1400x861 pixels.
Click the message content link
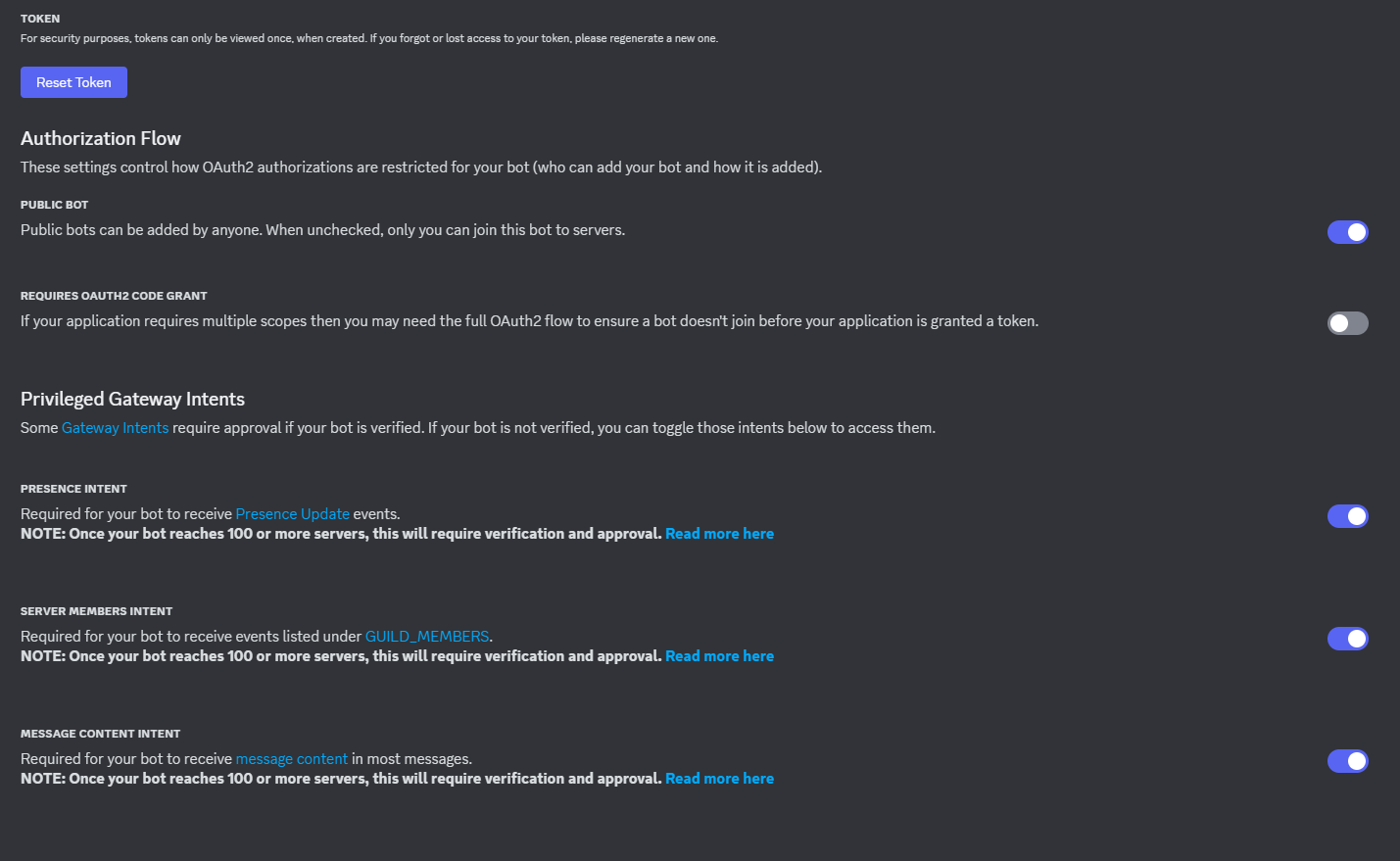point(291,759)
